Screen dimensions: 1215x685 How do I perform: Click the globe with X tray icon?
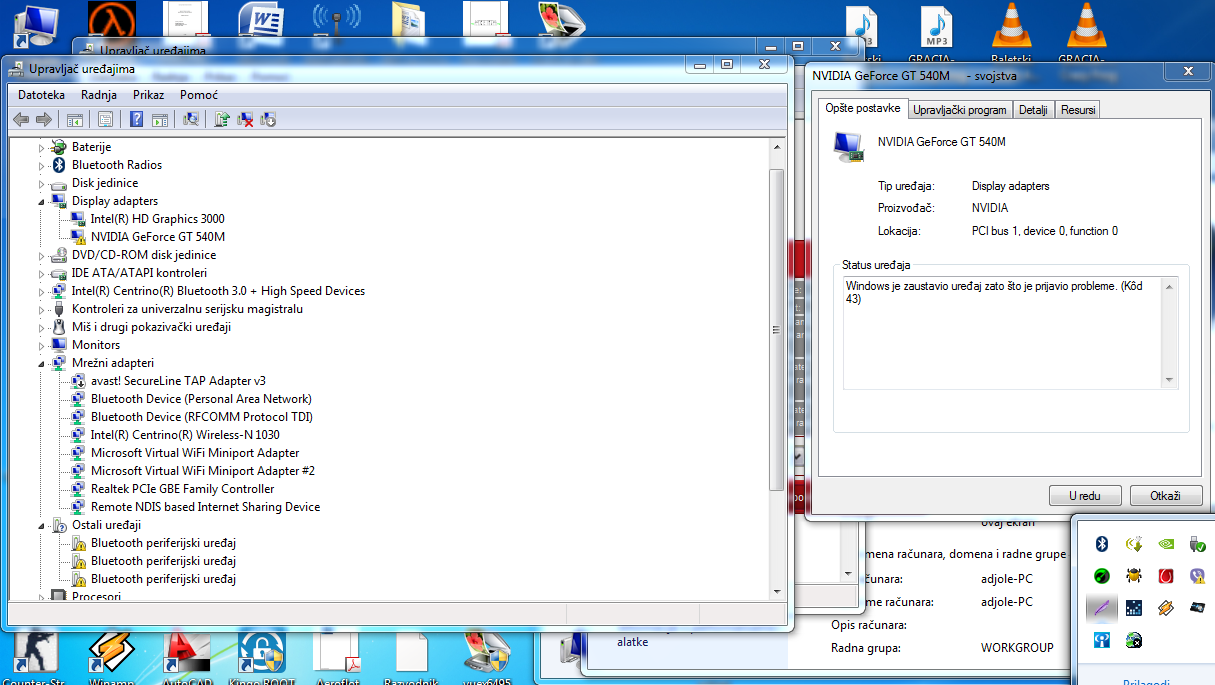click(x=1134, y=639)
